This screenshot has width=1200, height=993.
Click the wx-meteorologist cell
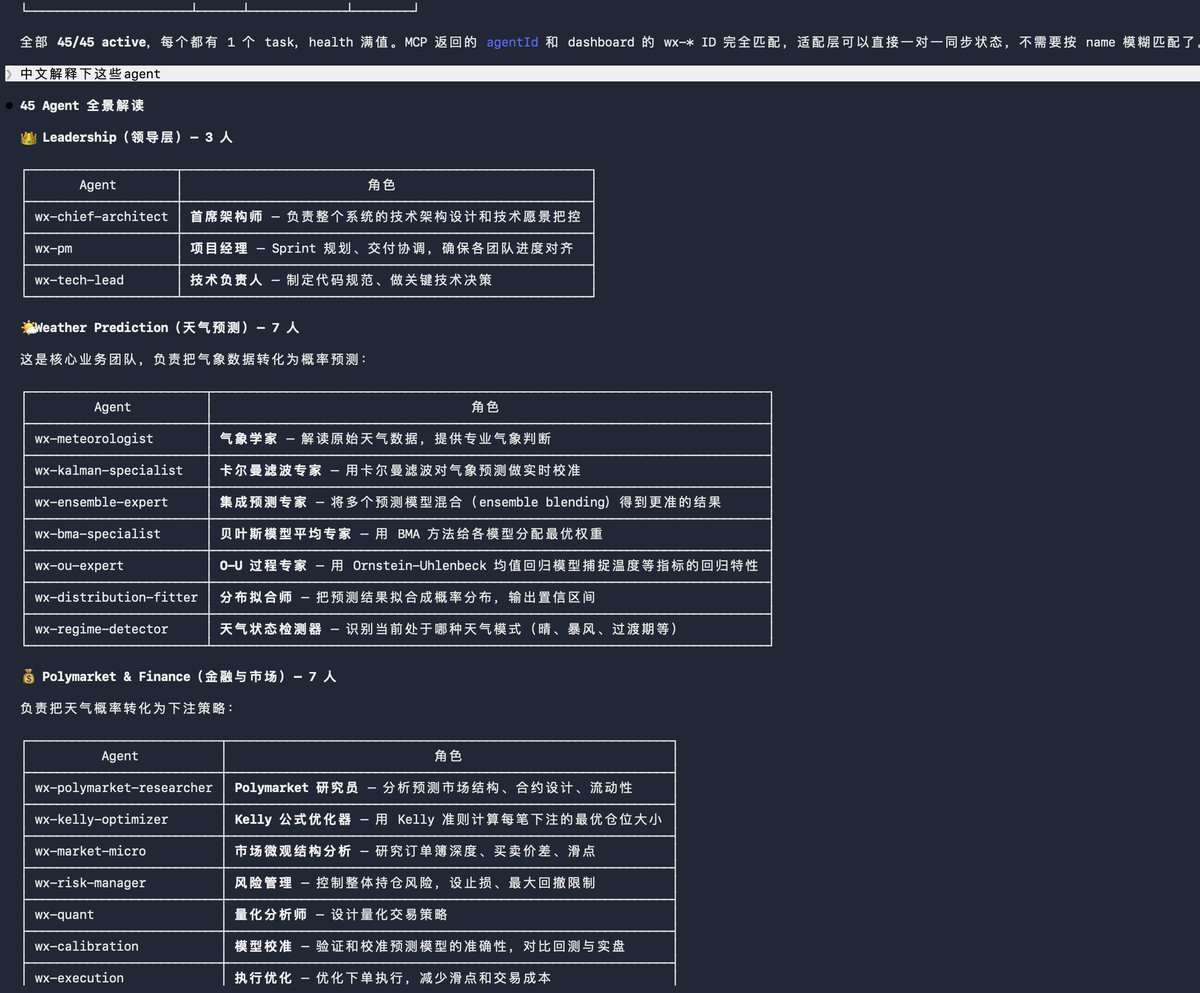[116, 438]
